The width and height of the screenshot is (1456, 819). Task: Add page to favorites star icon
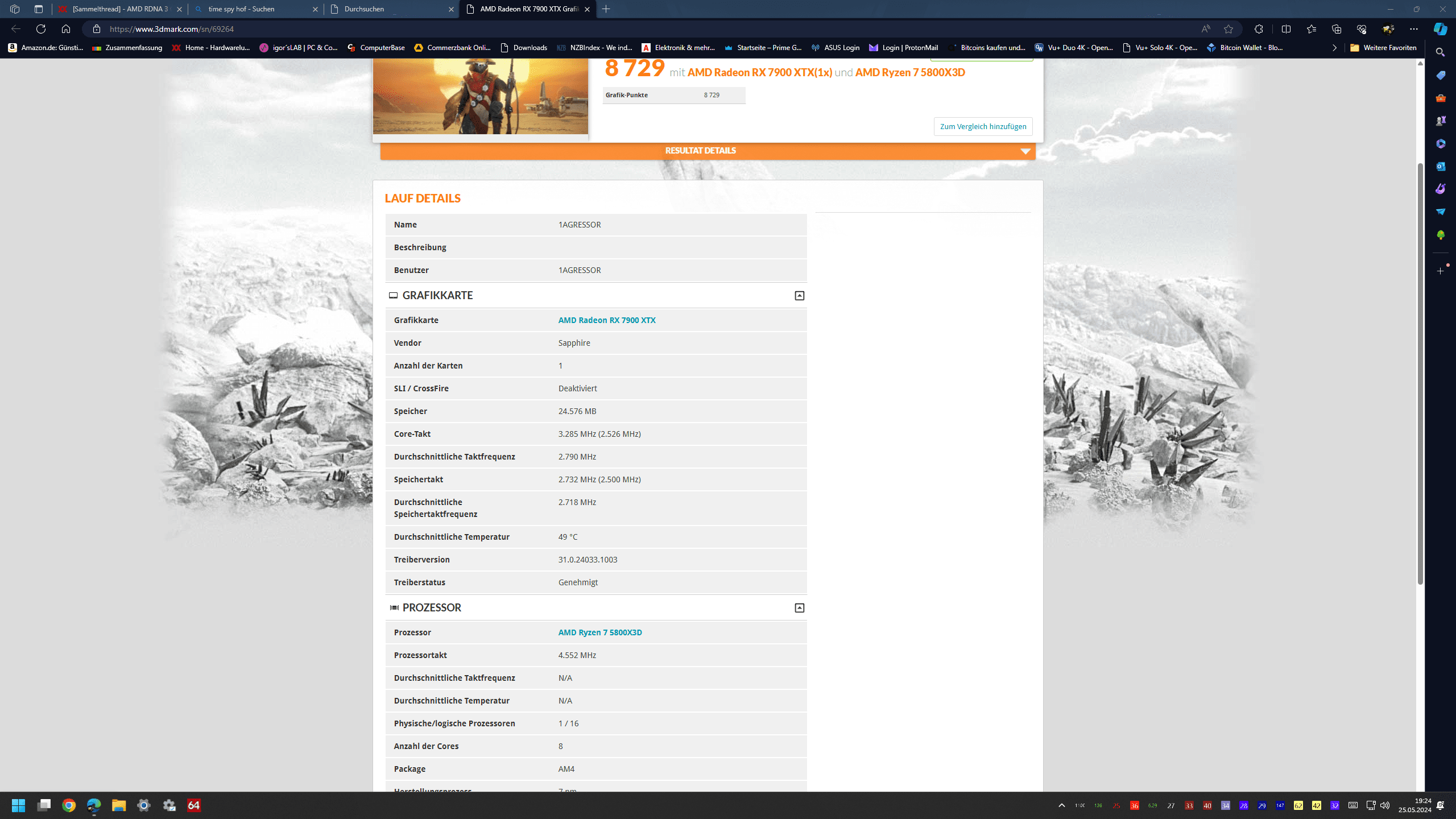coord(1228,29)
